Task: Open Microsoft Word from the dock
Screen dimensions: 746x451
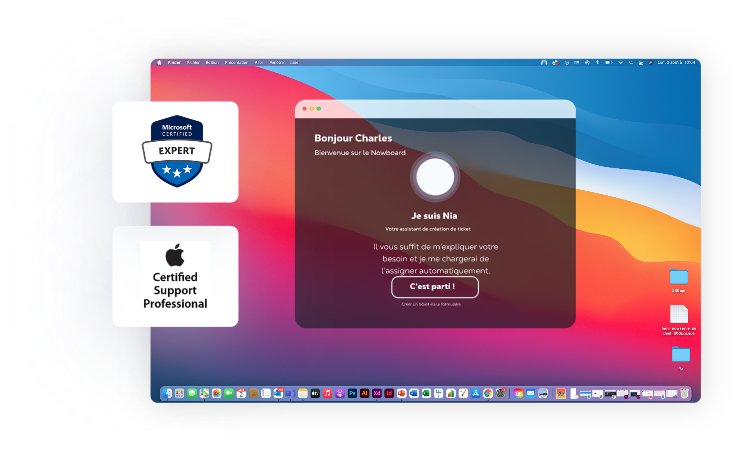Action: point(414,393)
